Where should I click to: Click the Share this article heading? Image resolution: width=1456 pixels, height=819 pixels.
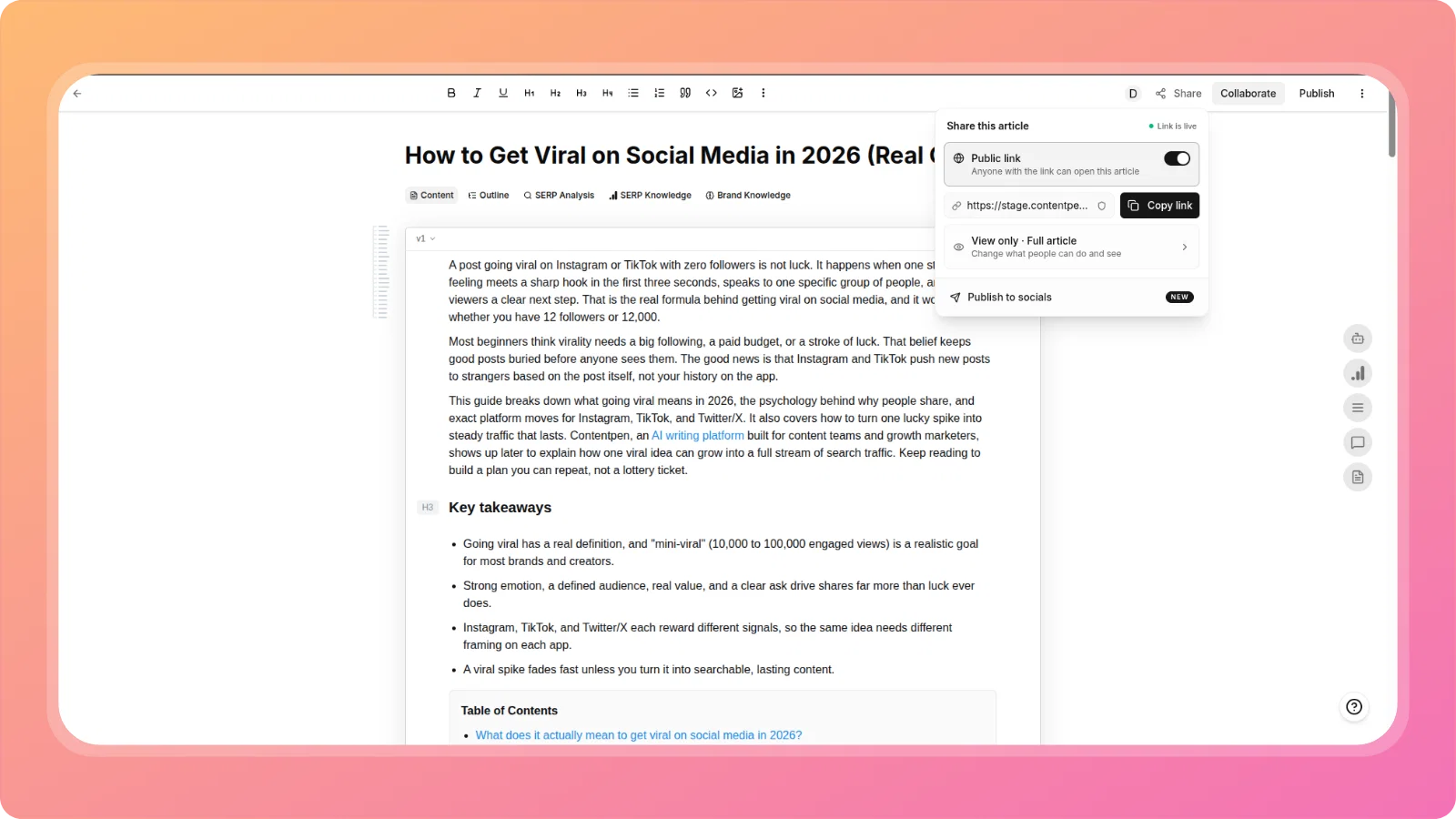click(987, 126)
